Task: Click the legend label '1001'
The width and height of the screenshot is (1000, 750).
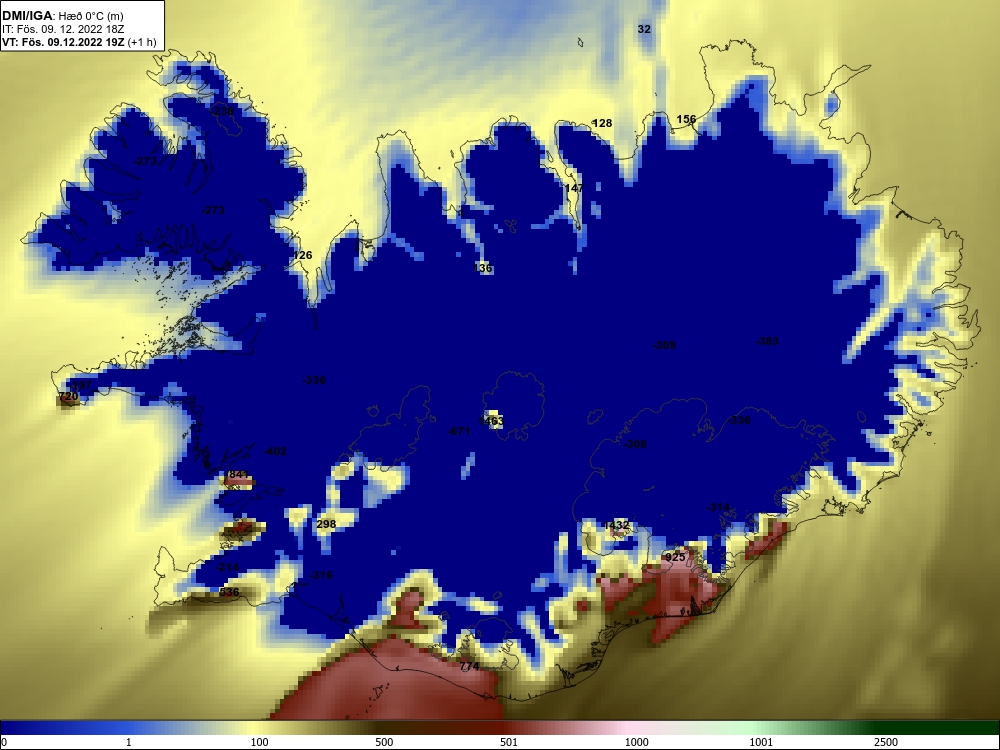Action: tap(762, 742)
